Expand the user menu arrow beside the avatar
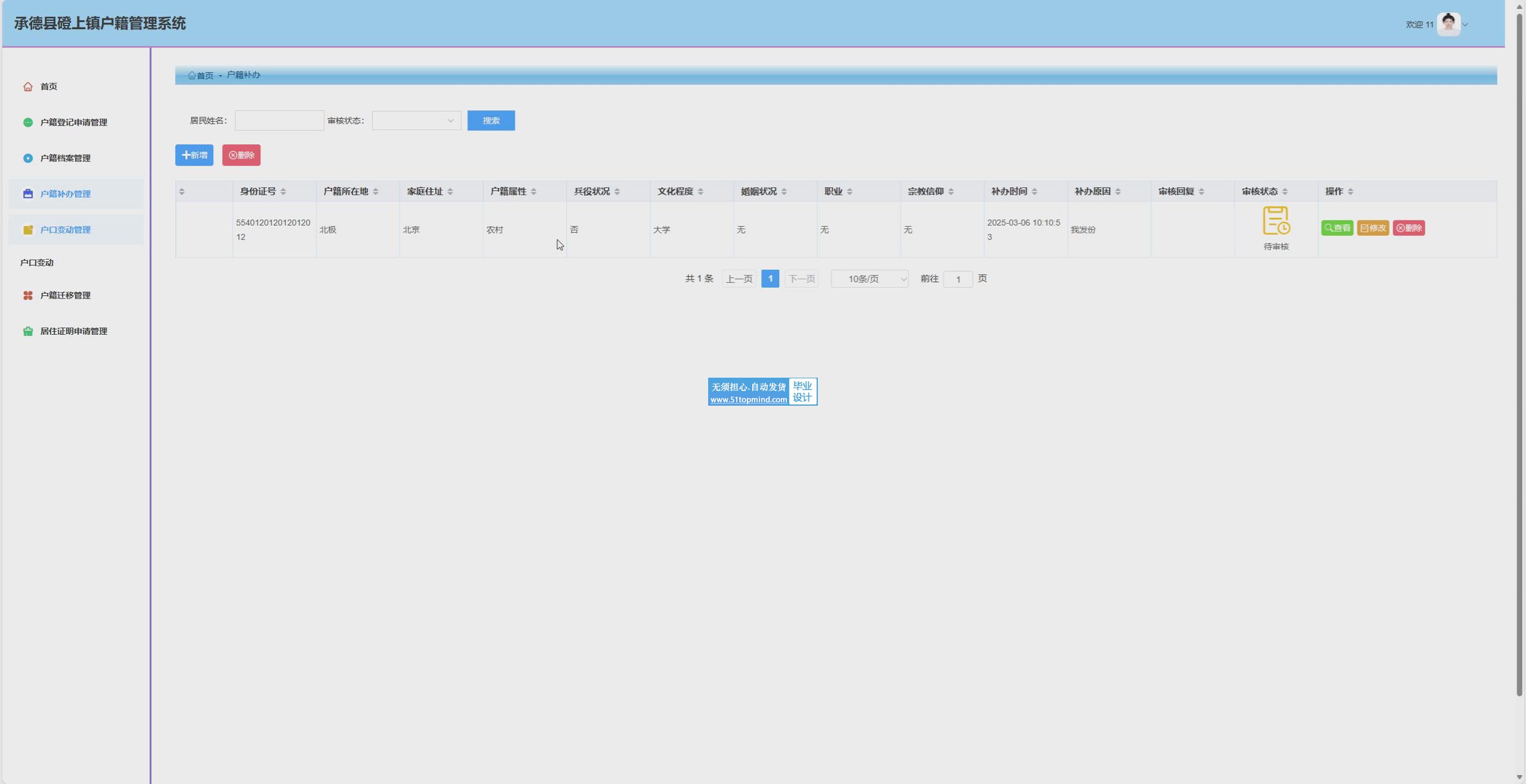The height and width of the screenshot is (784, 1526). 1465,25
